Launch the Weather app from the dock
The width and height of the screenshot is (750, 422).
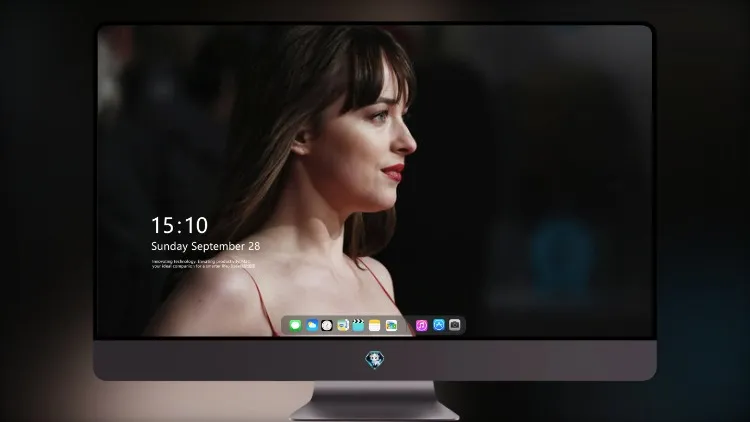[311, 325]
